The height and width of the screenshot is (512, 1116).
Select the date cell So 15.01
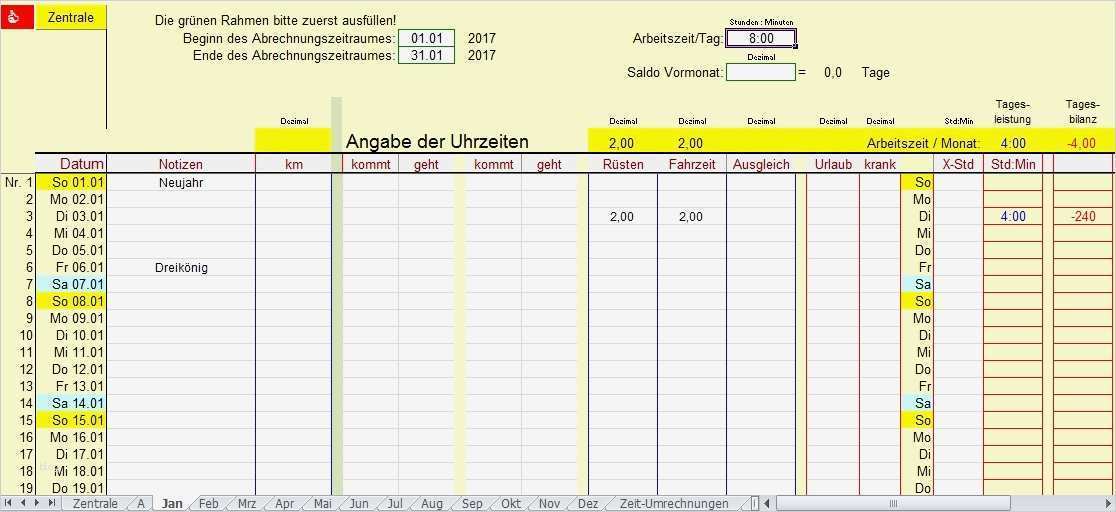71,420
